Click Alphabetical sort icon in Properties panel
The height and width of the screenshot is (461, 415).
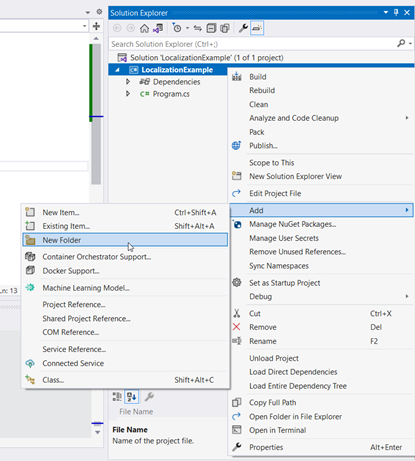coord(132,397)
